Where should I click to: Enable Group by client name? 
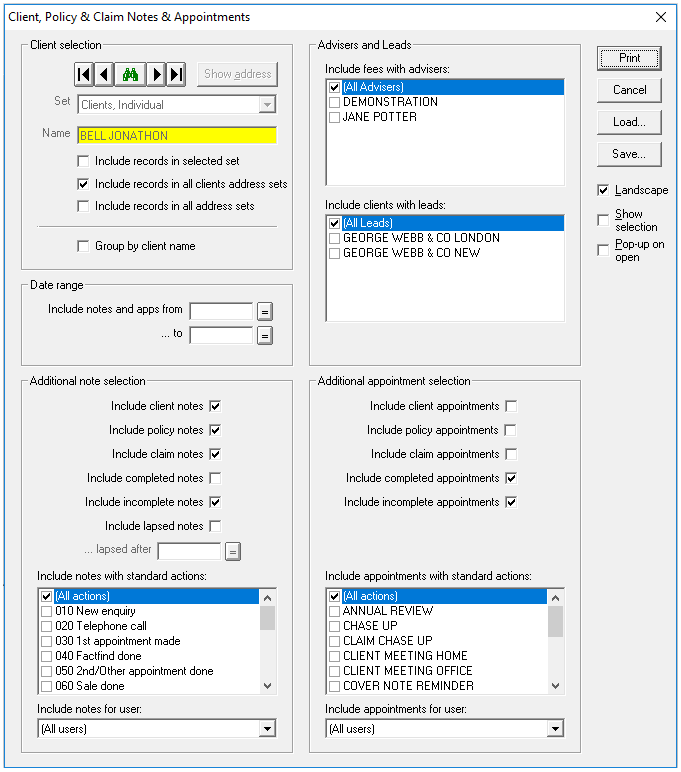[x=83, y=246]
